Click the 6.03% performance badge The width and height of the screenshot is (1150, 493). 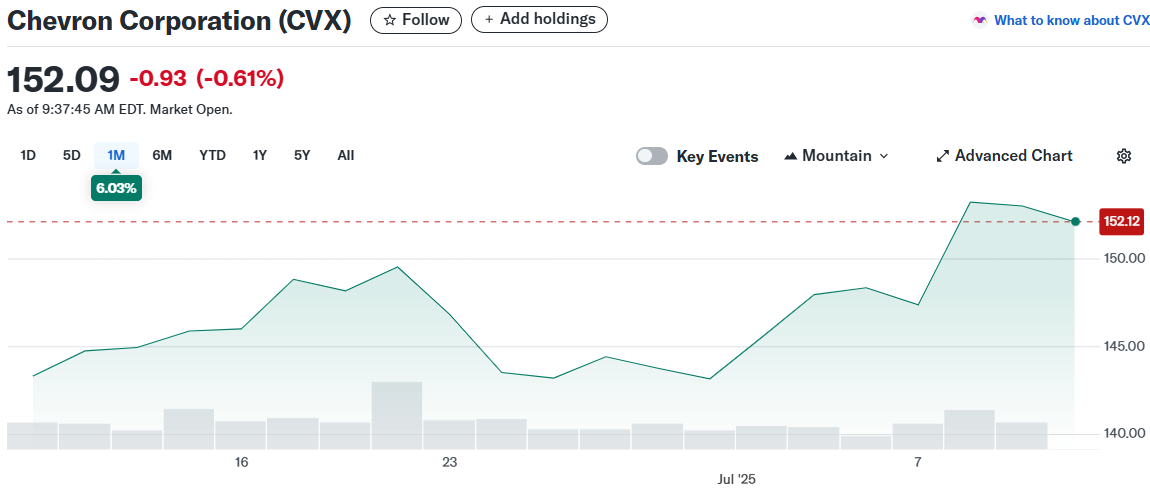(116, 189)
